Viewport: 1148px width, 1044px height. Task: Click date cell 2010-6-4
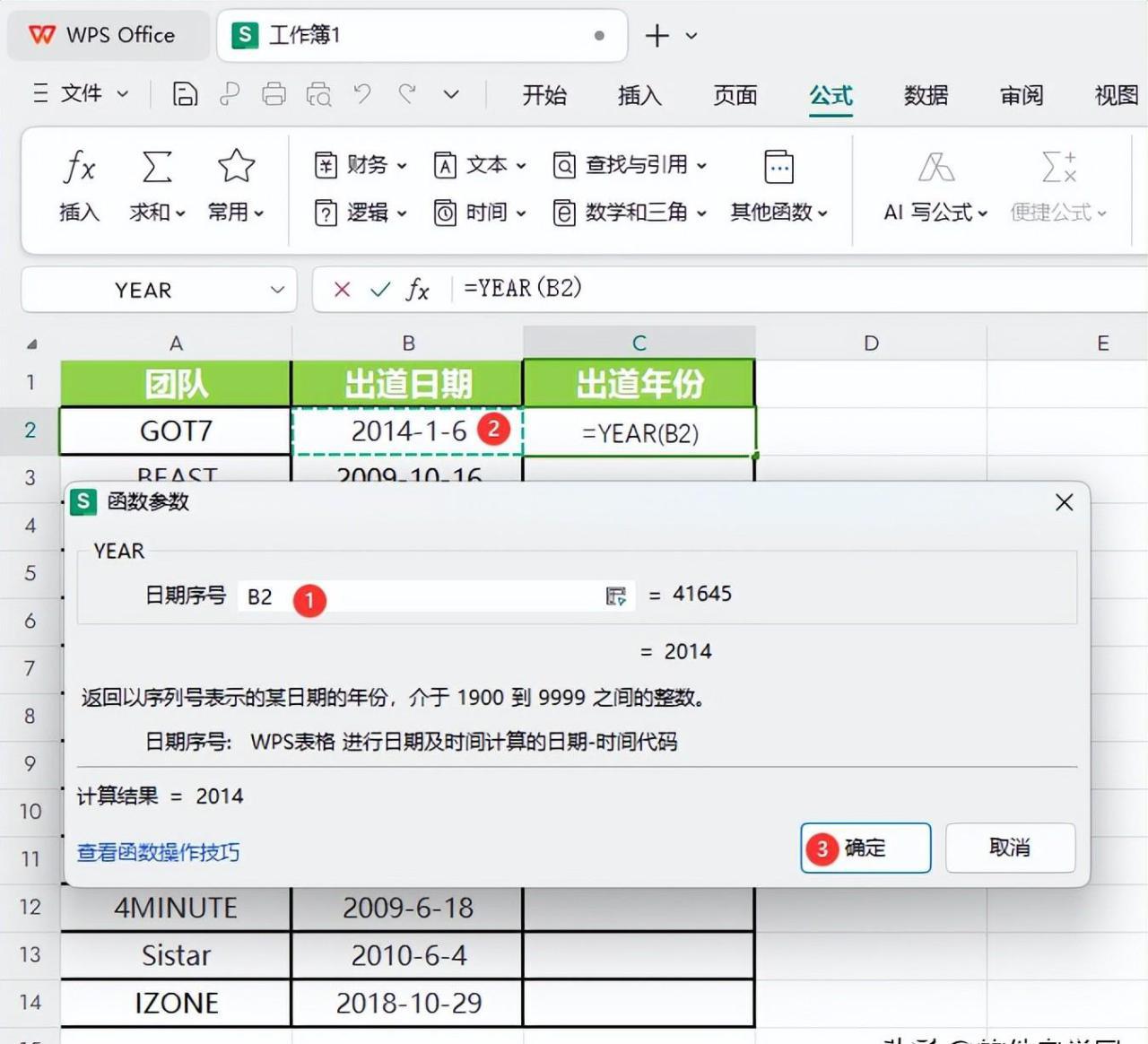tap(408, 955)
